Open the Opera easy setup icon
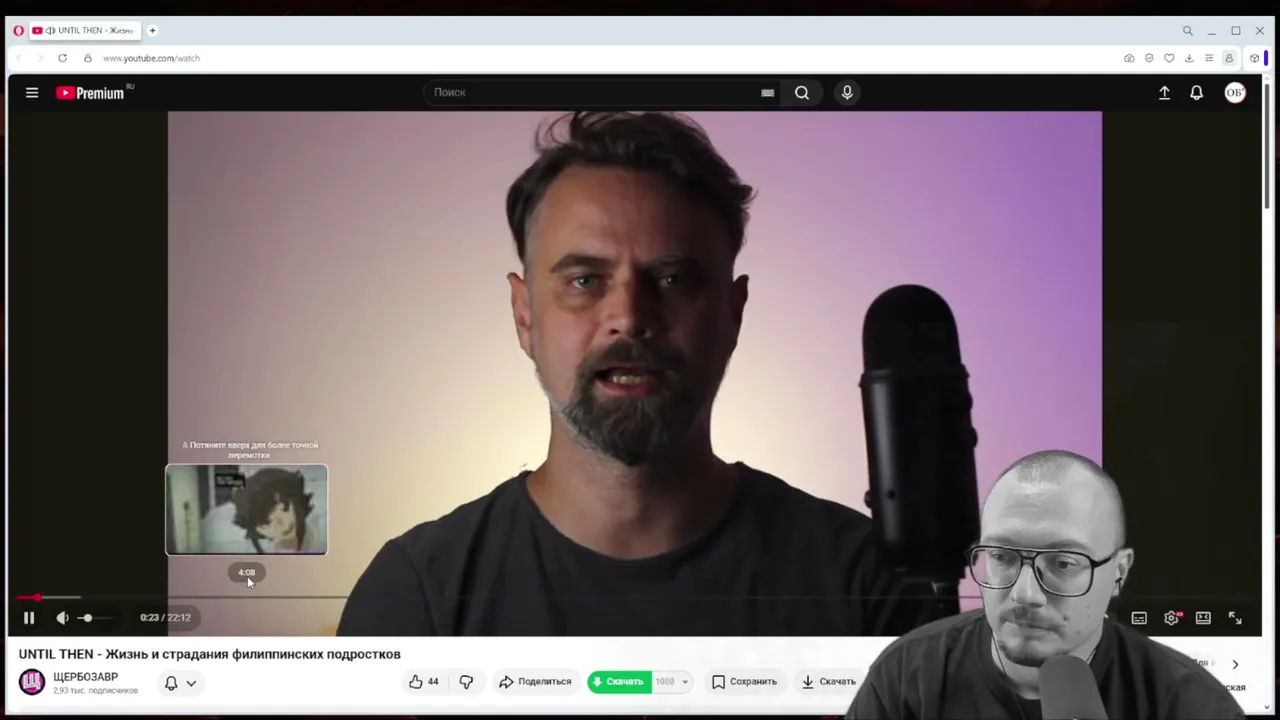Viewport: 1280px width, 720px height. (1209, 58)
